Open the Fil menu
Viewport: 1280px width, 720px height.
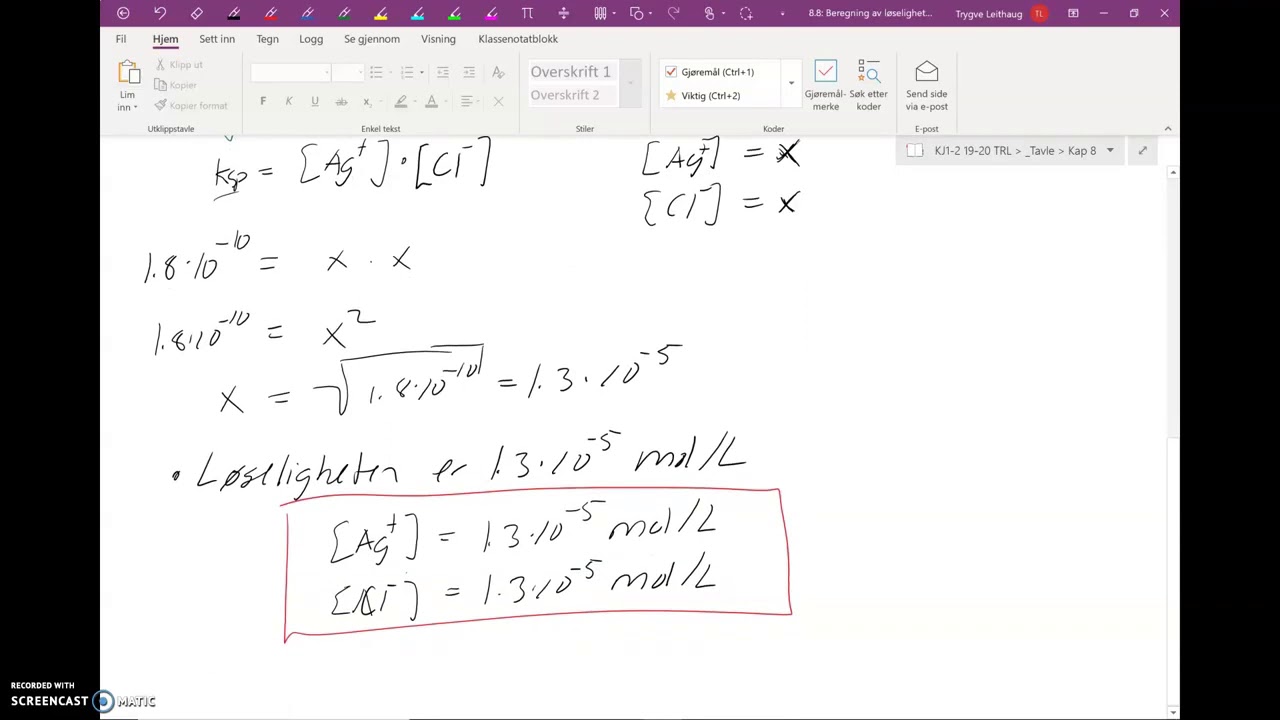(120, 39)
